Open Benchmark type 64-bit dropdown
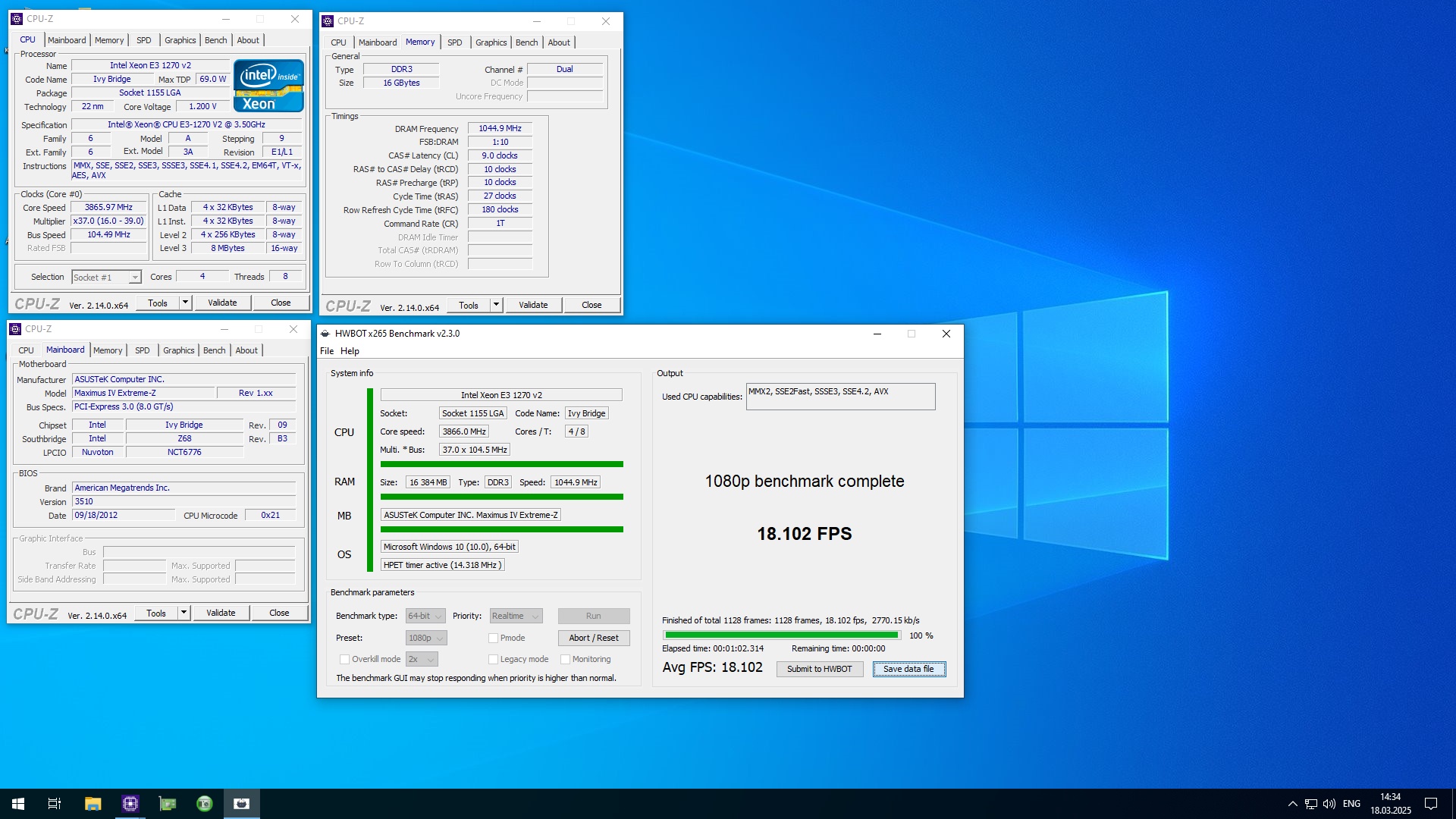The width and height of the screenshot is (1456, 819). click(x=426, y=617)
